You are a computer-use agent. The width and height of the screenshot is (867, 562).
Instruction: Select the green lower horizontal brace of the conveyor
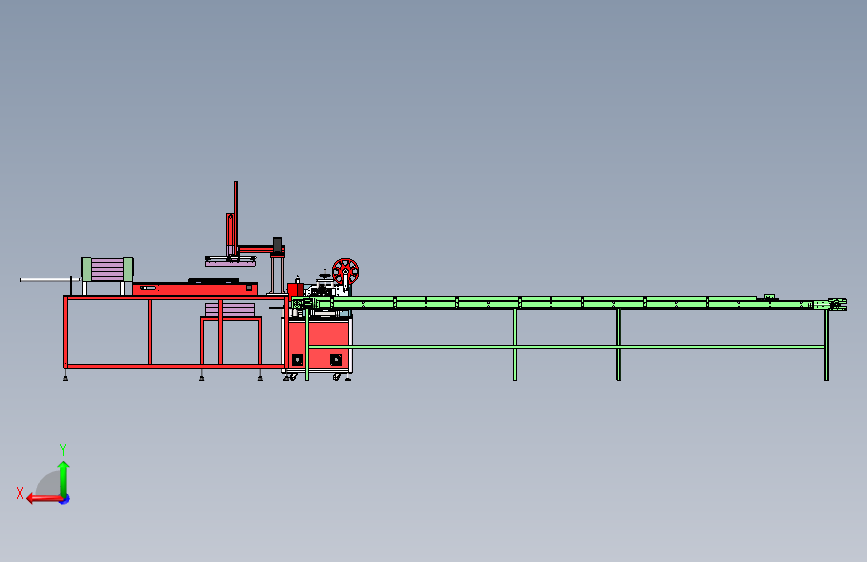[566, 347]
